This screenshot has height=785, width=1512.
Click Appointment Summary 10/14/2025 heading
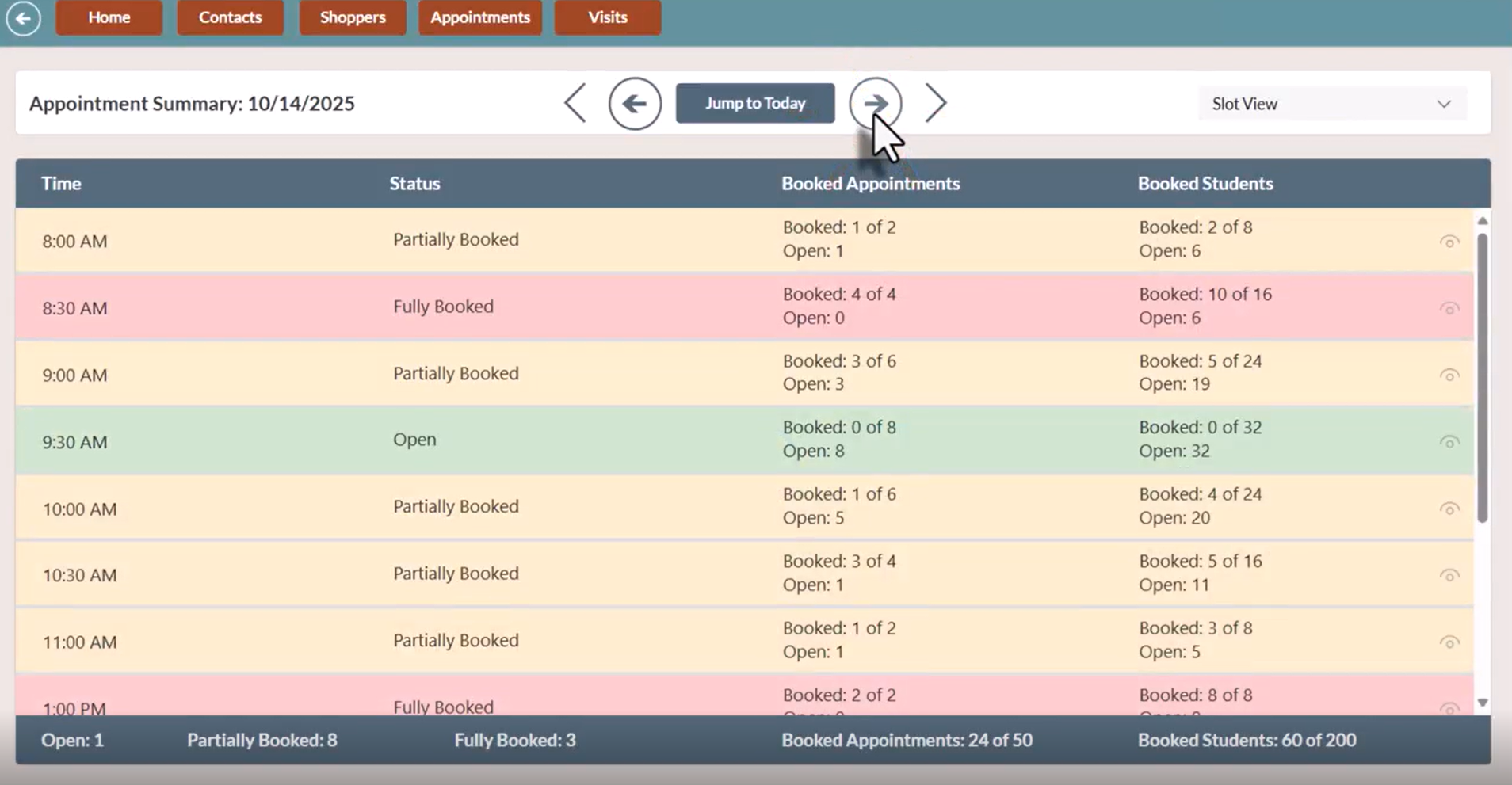[x=192, y=103]
